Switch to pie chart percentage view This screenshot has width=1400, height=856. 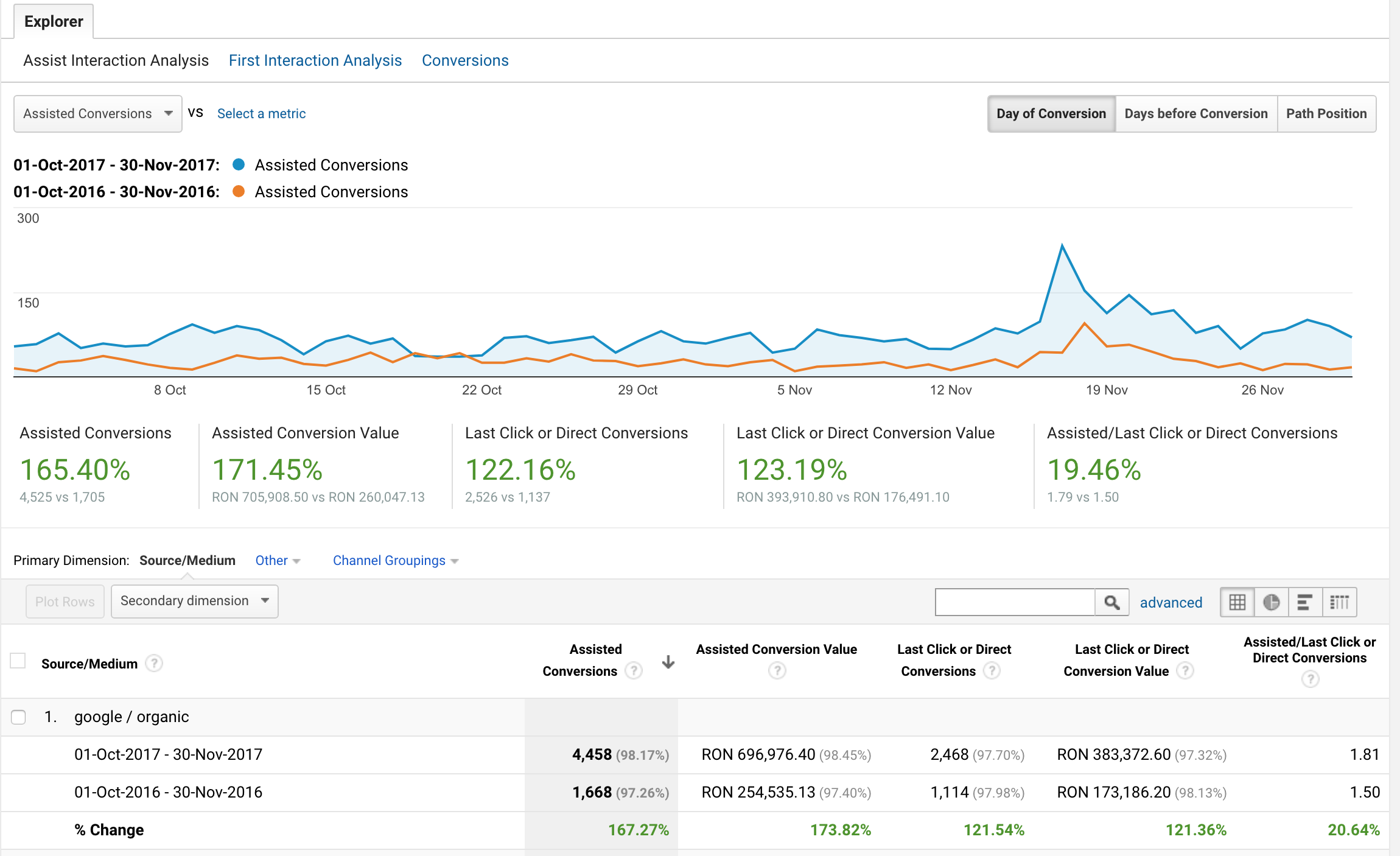(1271, 602)
